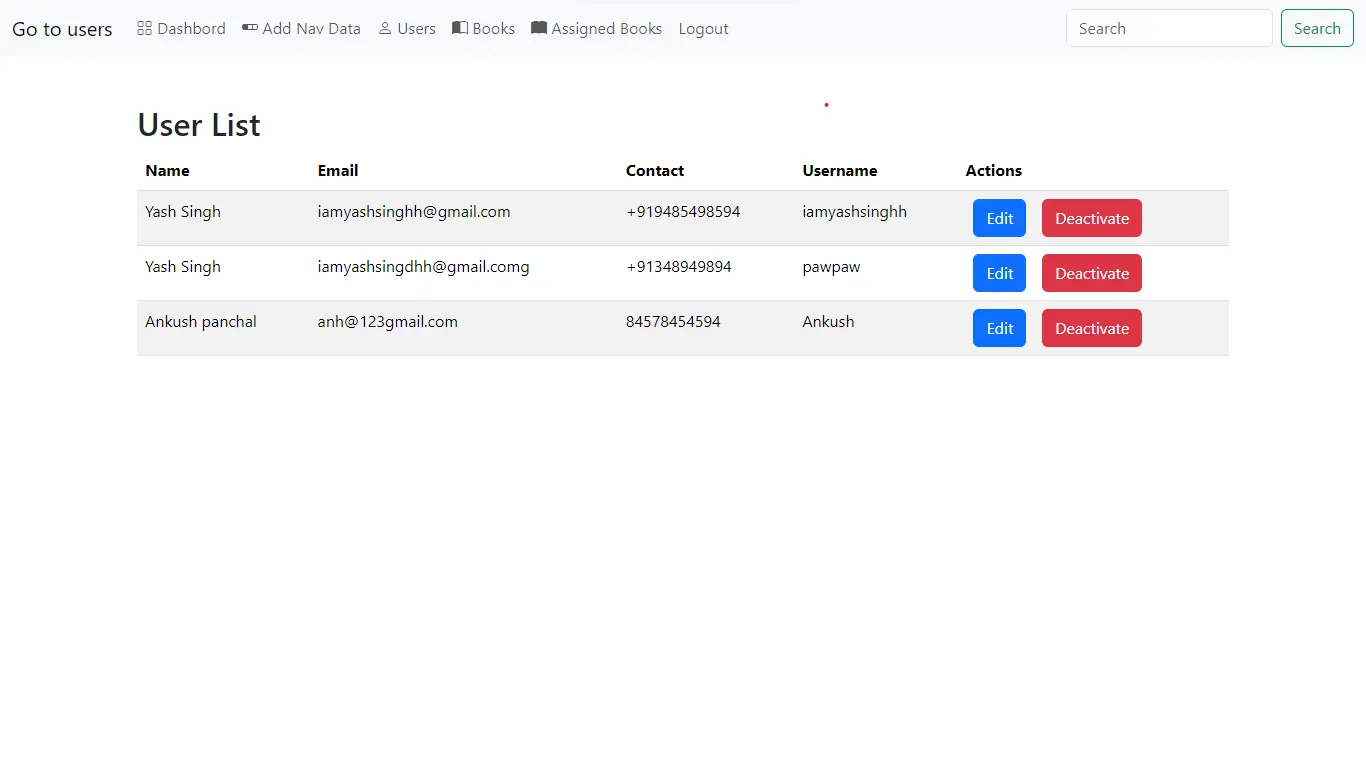
Task: Deactivate the iamyashsinghh account
Action: point(1091,218)
